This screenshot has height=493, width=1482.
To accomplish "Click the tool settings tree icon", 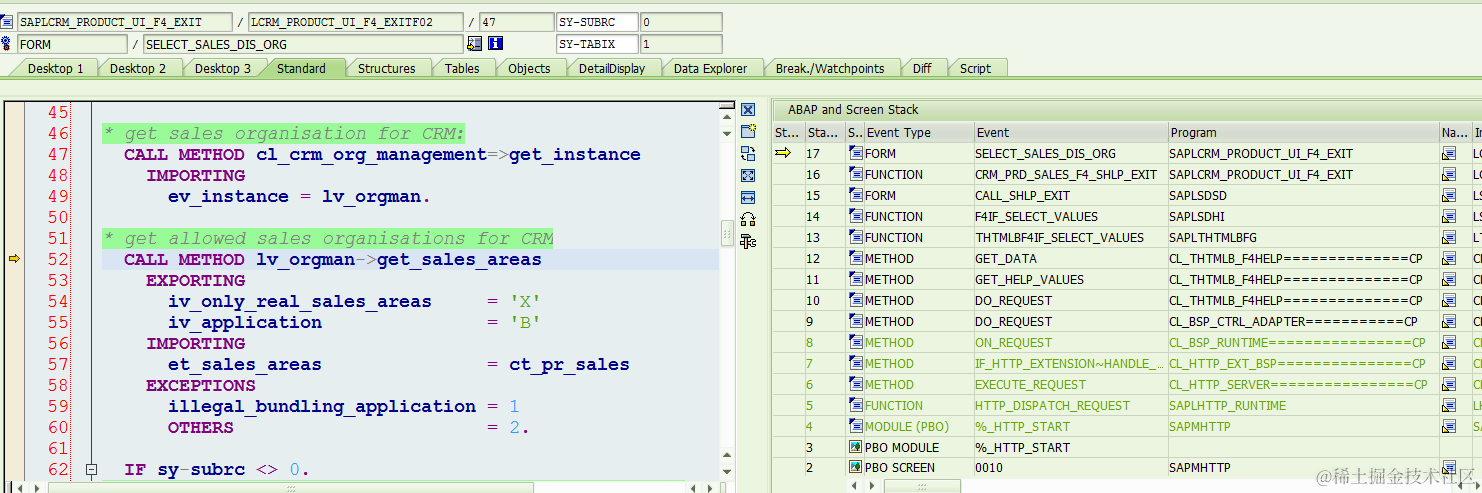I will point(748,241).
